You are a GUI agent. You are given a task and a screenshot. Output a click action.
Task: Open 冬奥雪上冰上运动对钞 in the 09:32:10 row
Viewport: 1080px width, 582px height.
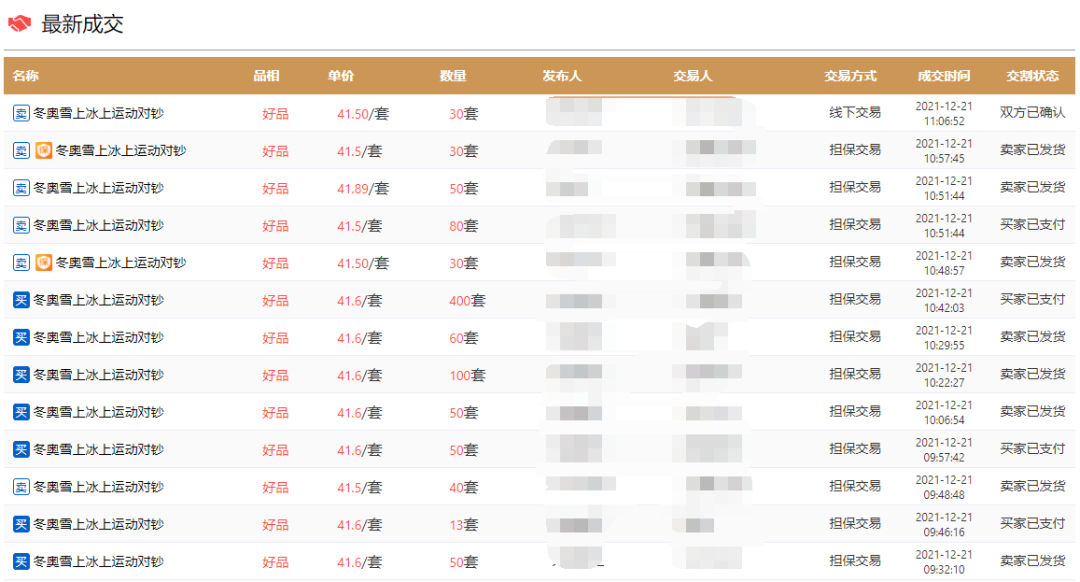tap(98, 561)
